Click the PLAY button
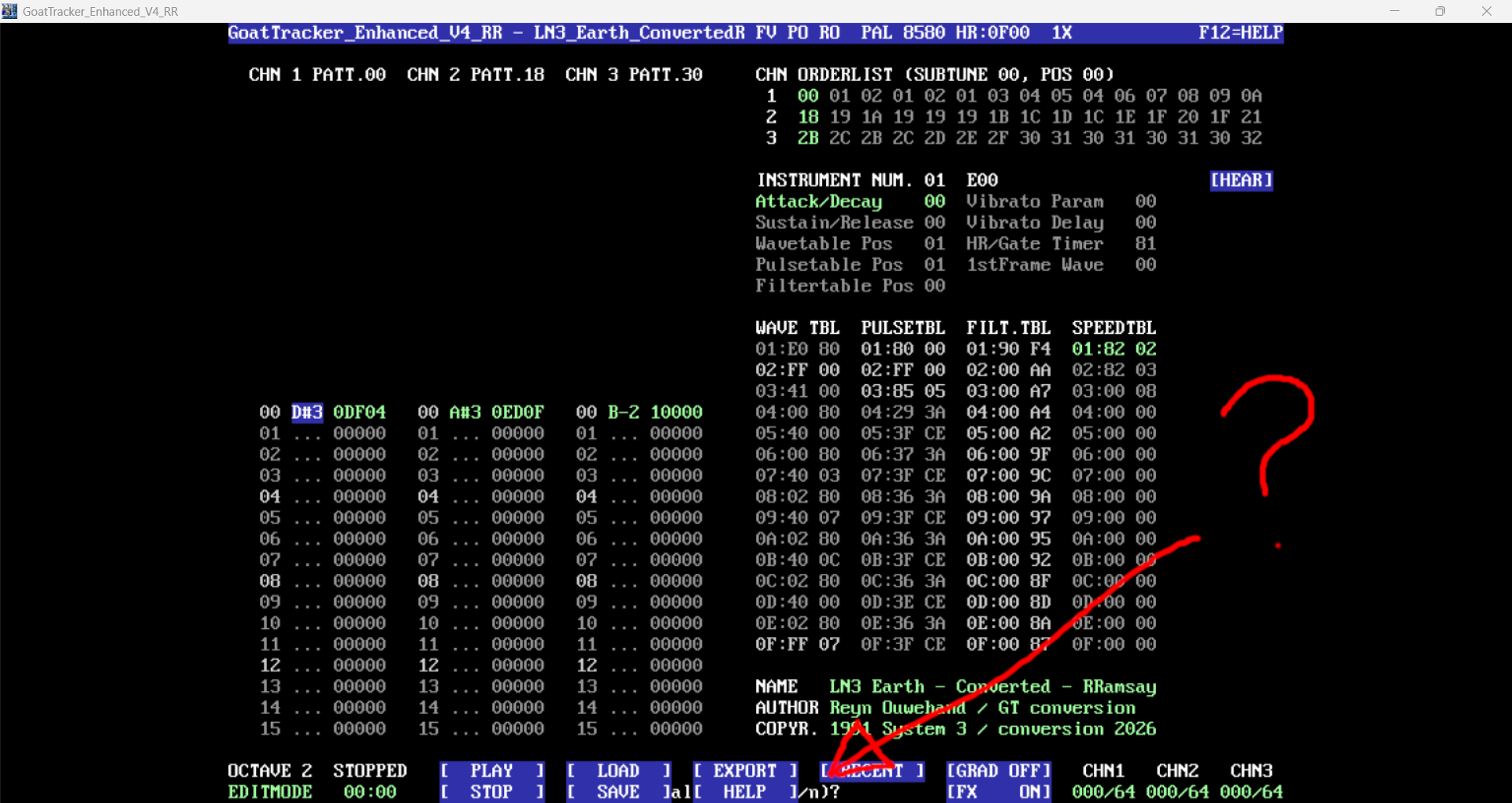 [x=492, y=771]
